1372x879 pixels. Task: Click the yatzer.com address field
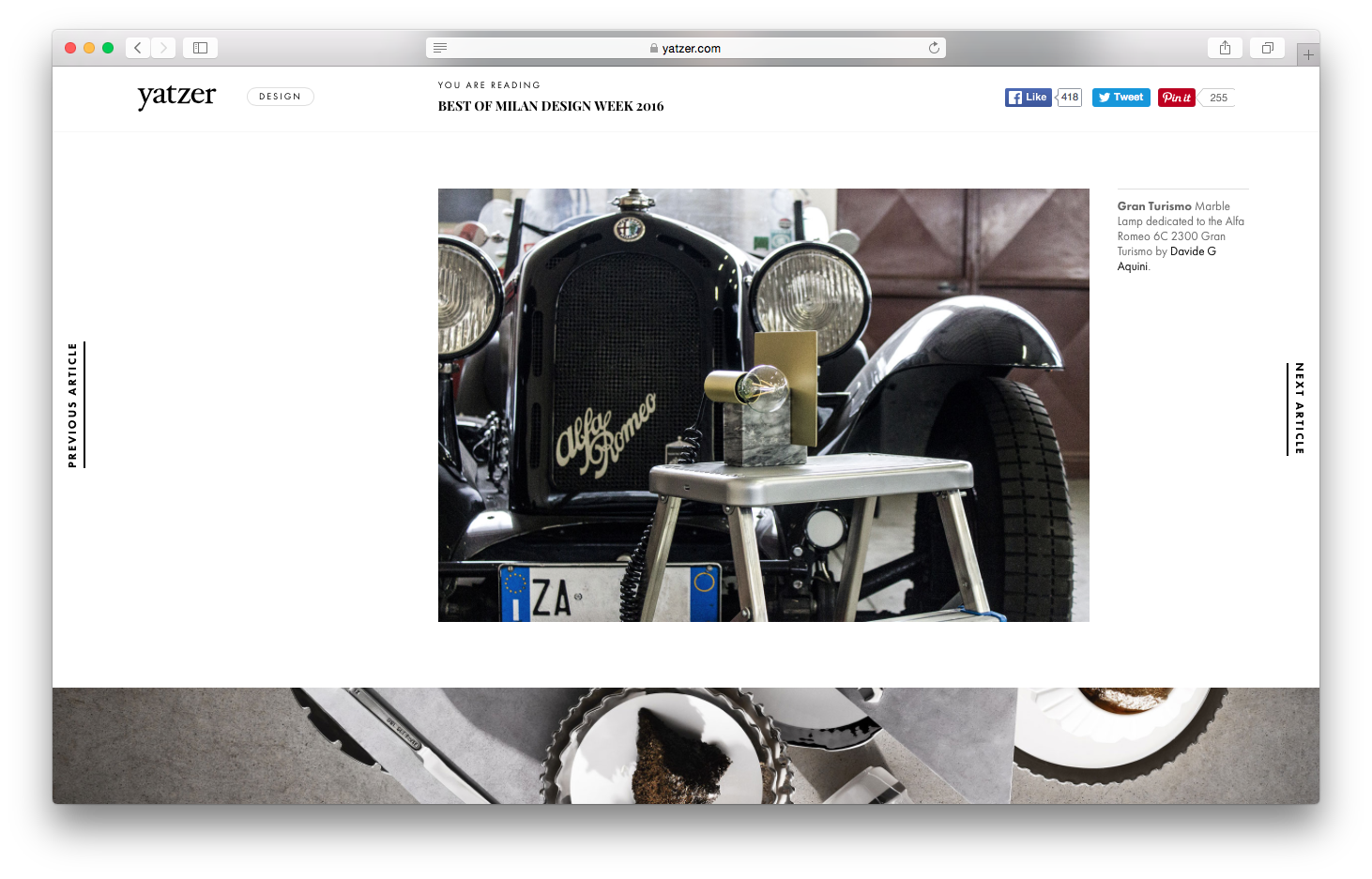point(686,48)
